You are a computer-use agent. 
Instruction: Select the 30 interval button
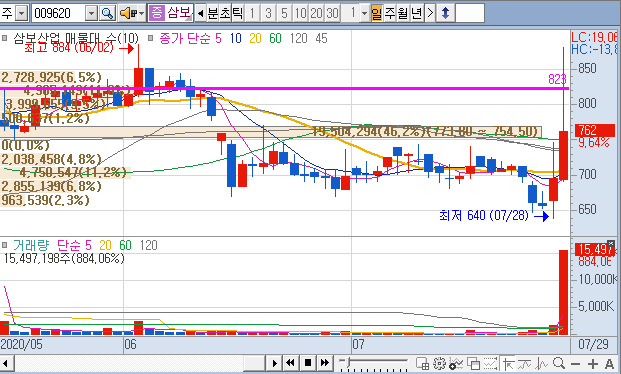click(x=332, y=13)
